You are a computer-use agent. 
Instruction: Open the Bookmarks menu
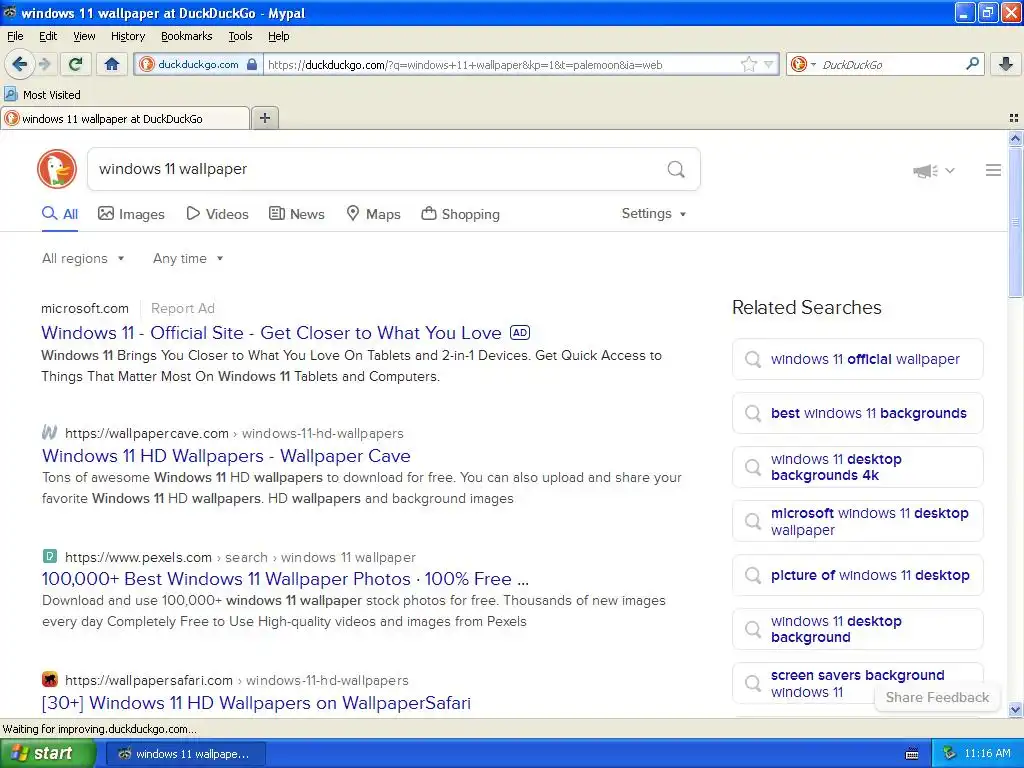pos(187,36)
